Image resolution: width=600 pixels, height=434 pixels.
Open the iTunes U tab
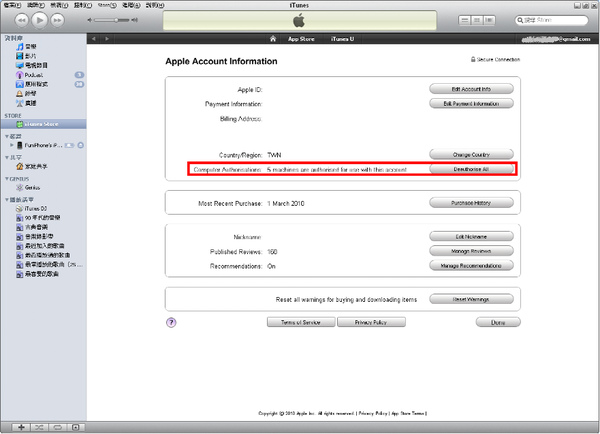[x=342, y=39]
